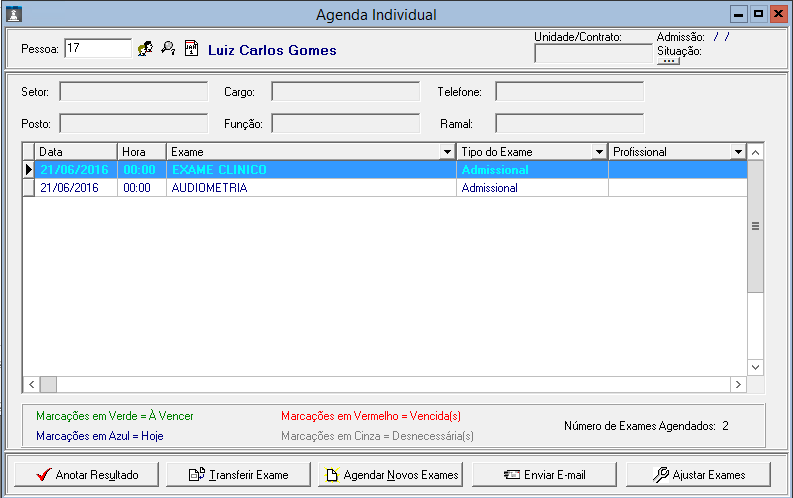
Task: Click the window system icon in title bar
Action: tap(11, 14)
